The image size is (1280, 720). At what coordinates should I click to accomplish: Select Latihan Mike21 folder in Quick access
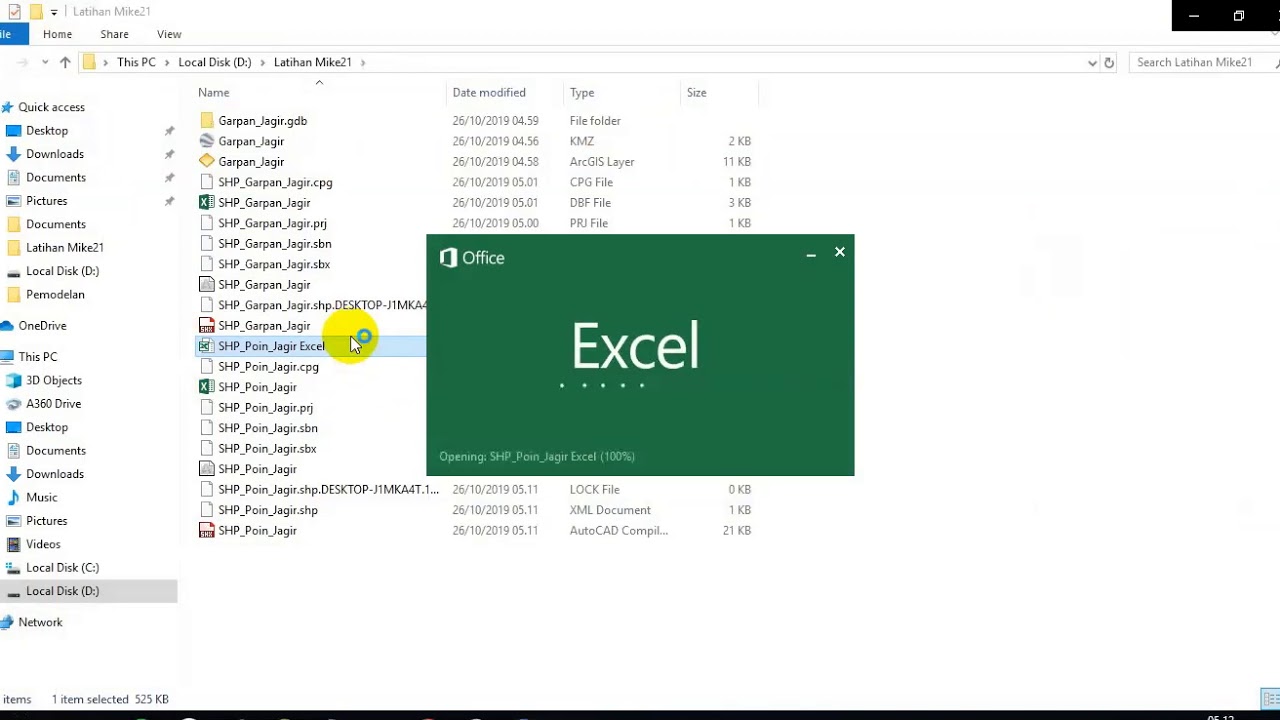pos(65,247)
